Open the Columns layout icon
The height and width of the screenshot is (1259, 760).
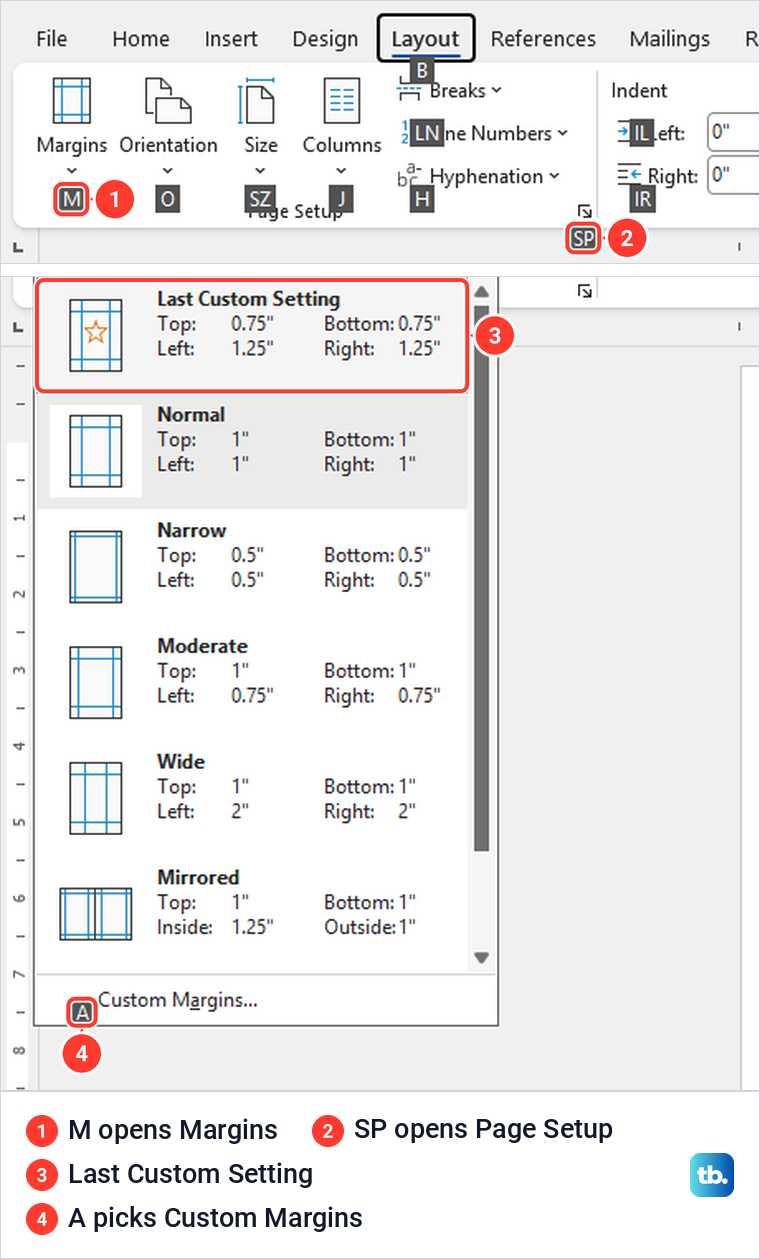[342, 101]
